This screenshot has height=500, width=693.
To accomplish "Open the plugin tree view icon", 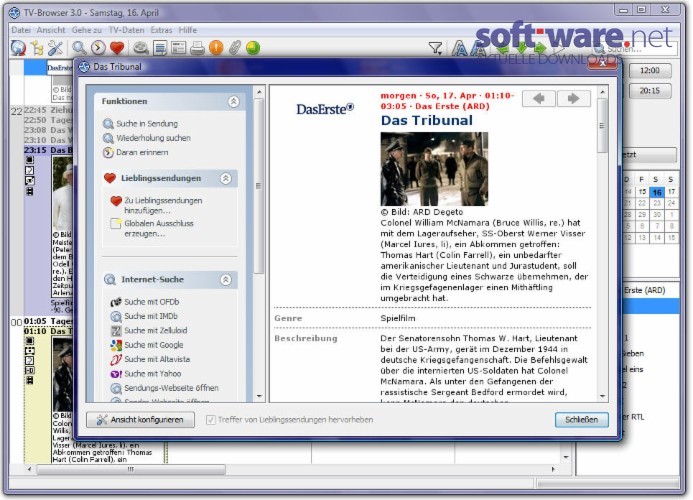I will click(x=38, y=48).
